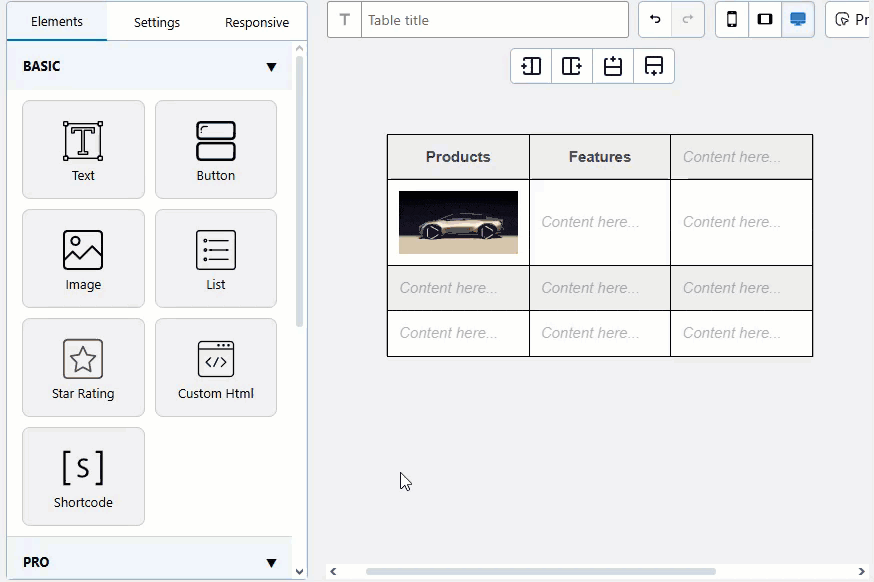Screen dimensions: 874x582
Task: Pick the Custom Html element
Action: (215, 367)
